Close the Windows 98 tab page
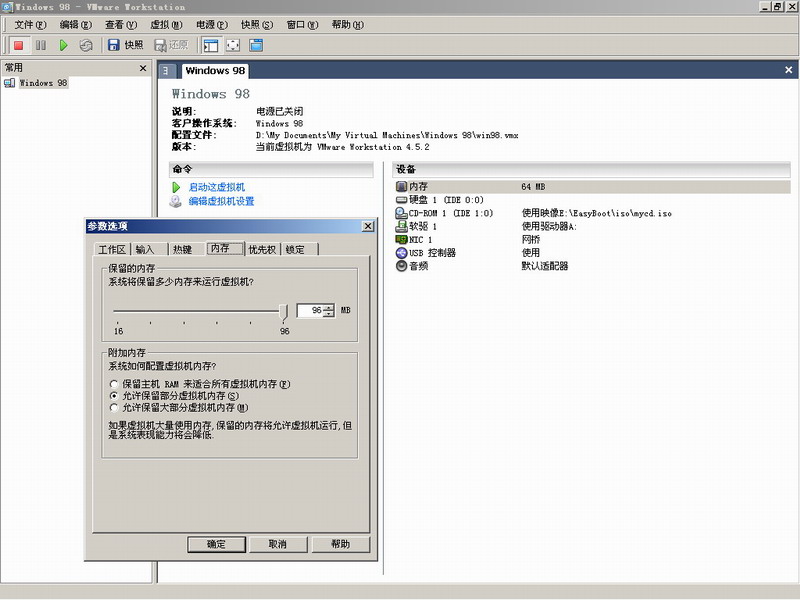Screen dimensions: 800x600 (x=788, y=70)
